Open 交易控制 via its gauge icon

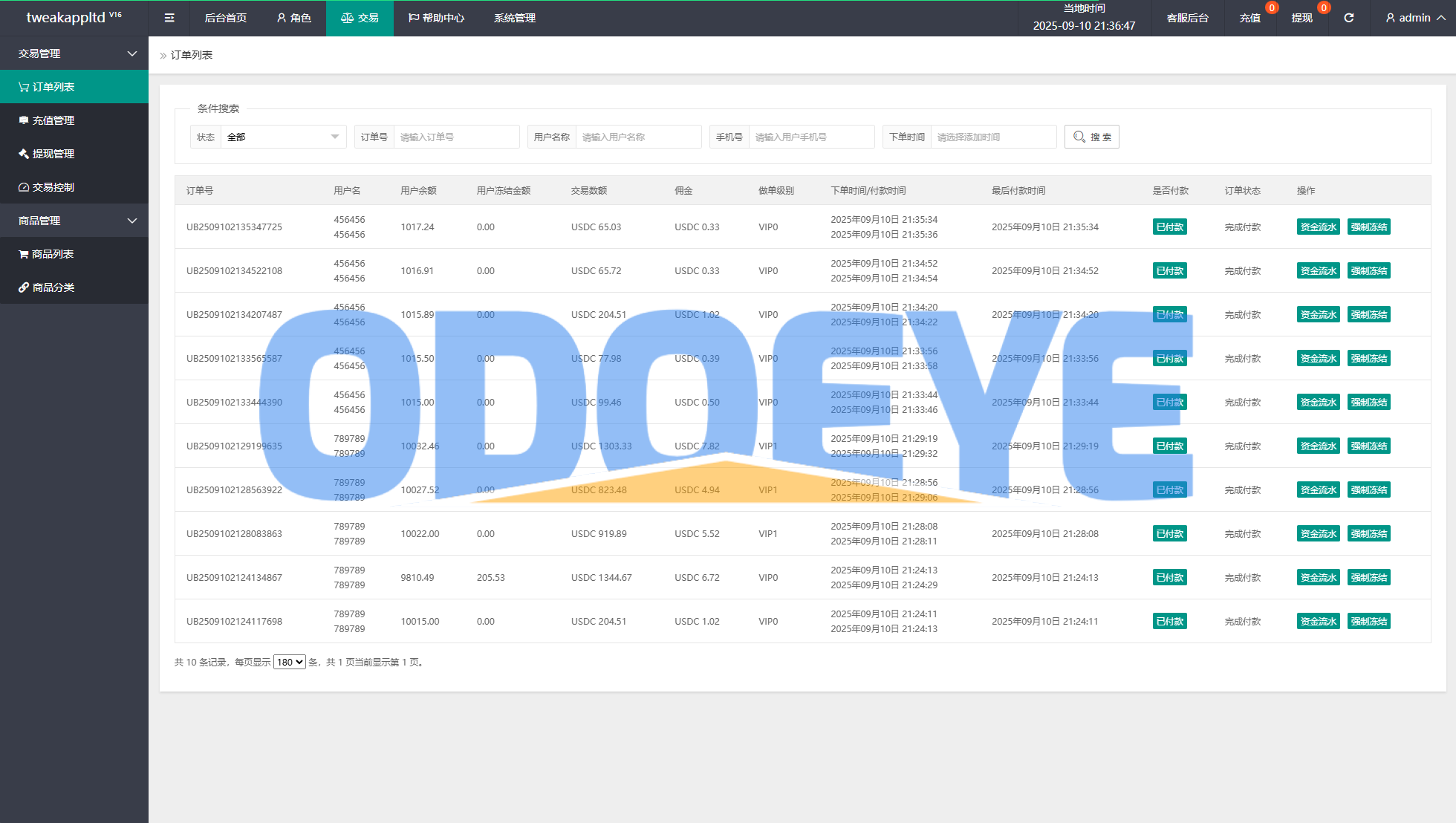pyautogui.click(x=24, y=187)
